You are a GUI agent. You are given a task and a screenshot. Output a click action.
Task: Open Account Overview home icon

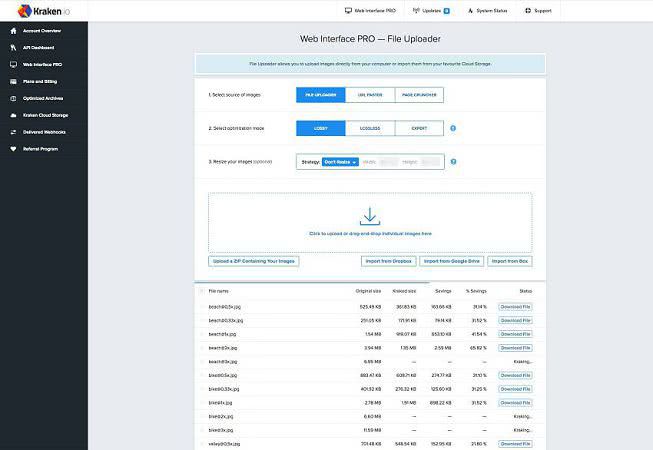13,30
